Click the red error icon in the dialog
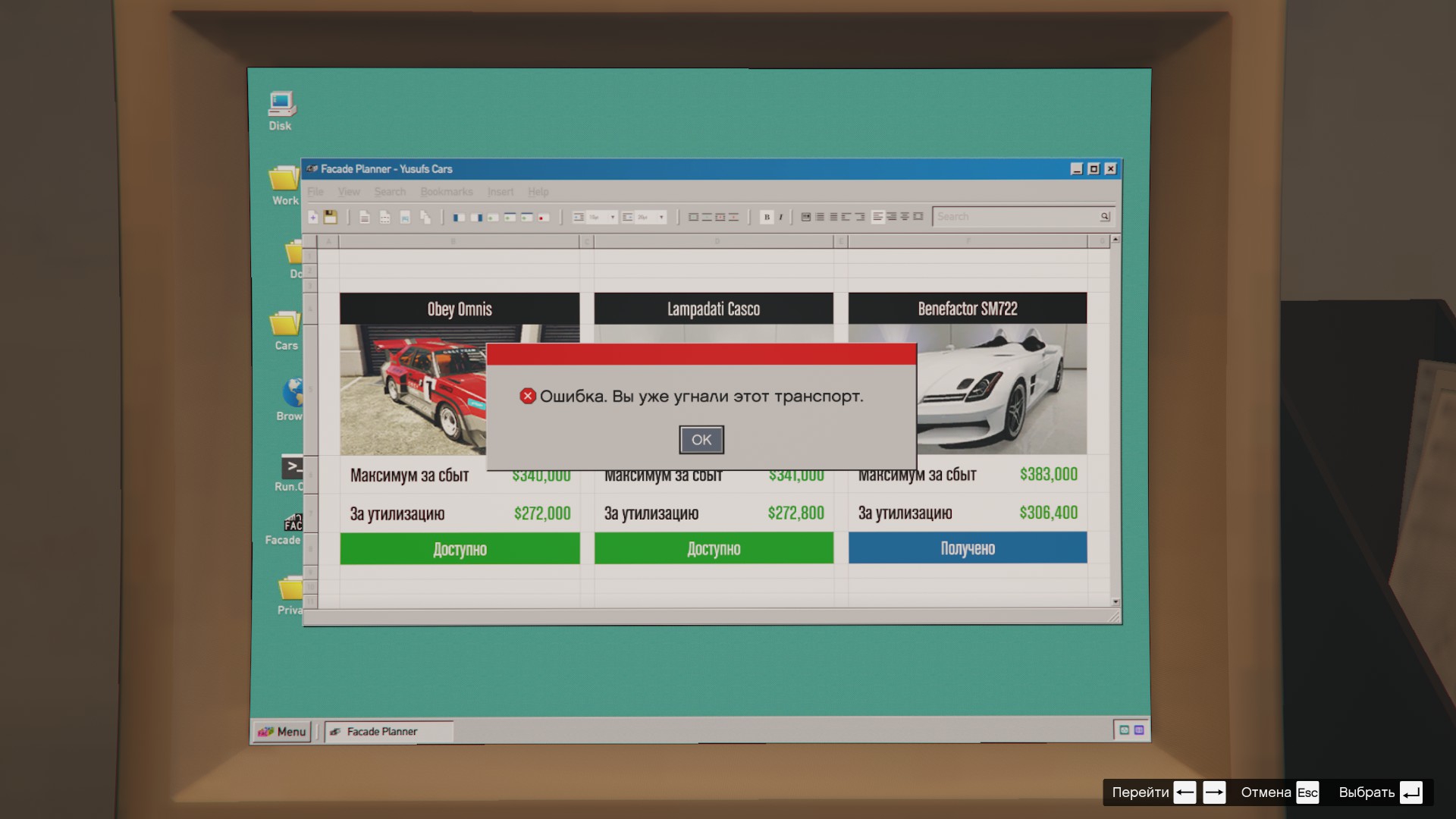 point(528,396)
